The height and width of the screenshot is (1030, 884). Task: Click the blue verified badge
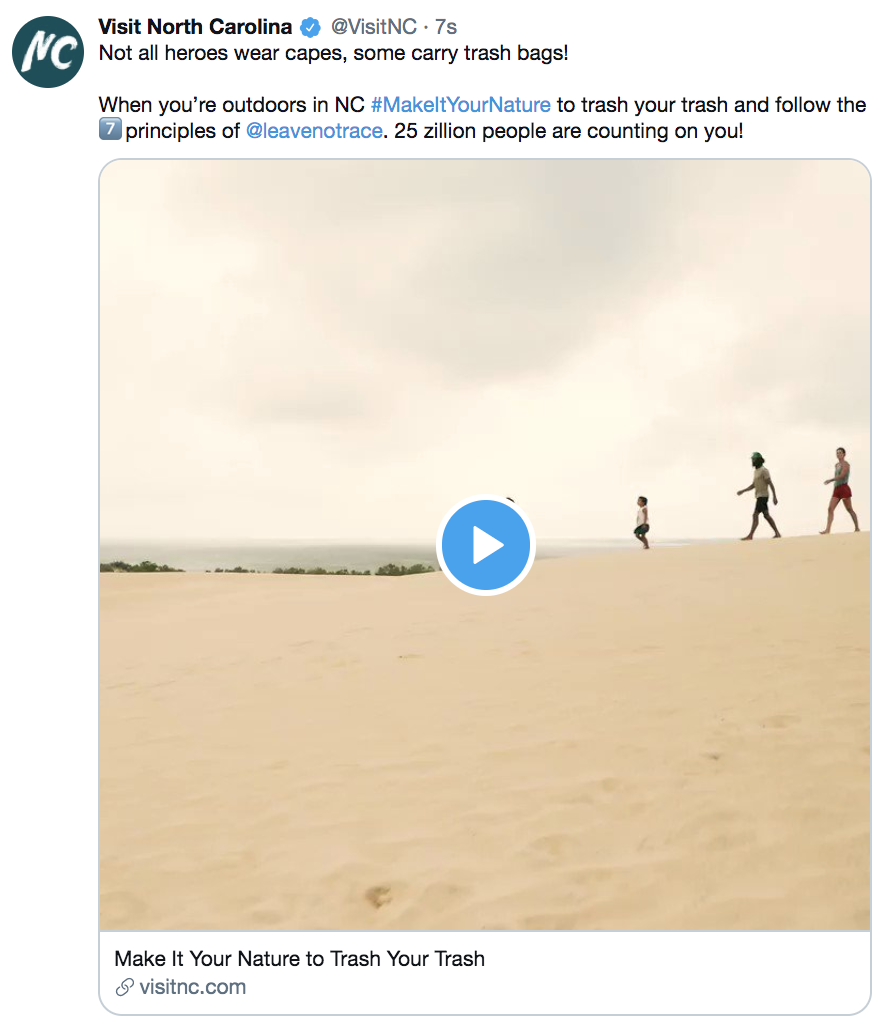[x=311, y=27]
